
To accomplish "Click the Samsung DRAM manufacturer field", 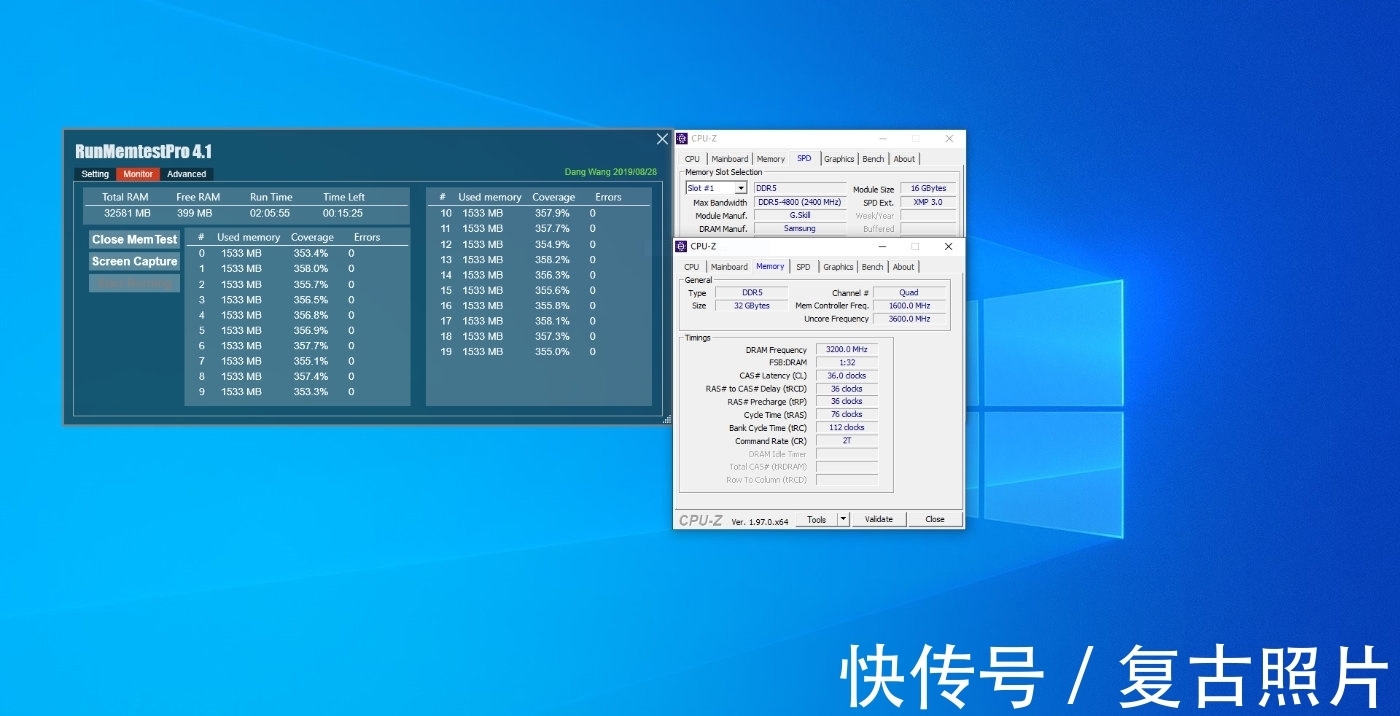I will pyautogui.click(x=800, y=228).
